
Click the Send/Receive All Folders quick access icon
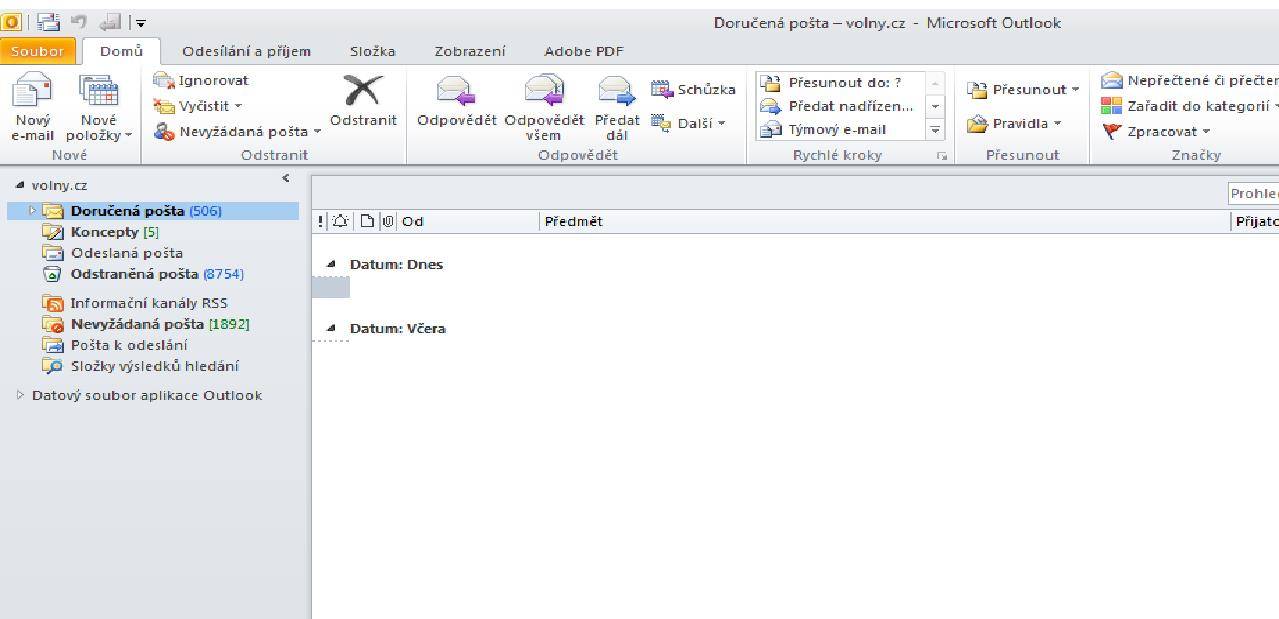47,22
